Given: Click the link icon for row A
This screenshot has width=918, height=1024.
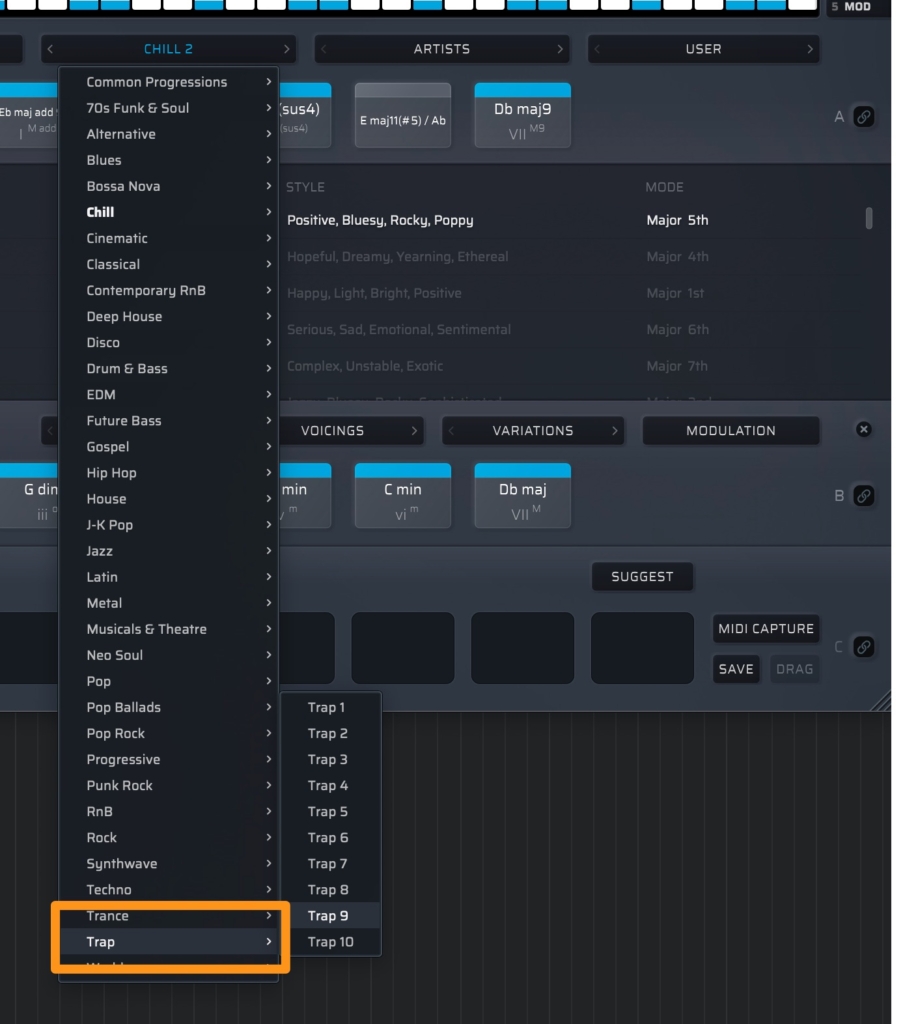Looking at the screenshot, I should click(864, 117).
